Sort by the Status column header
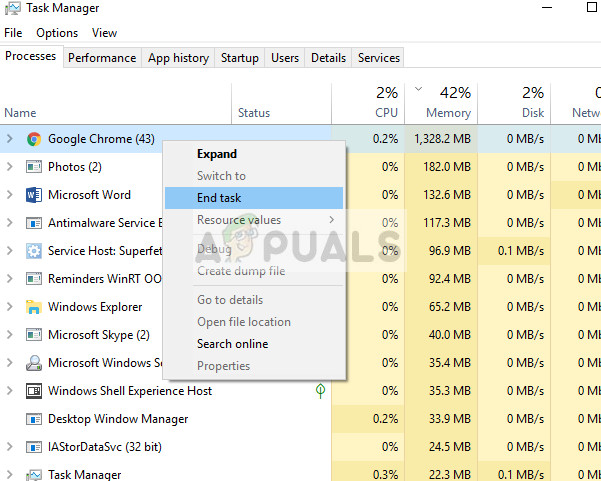601x481 pixels. (x=254, y=113)
